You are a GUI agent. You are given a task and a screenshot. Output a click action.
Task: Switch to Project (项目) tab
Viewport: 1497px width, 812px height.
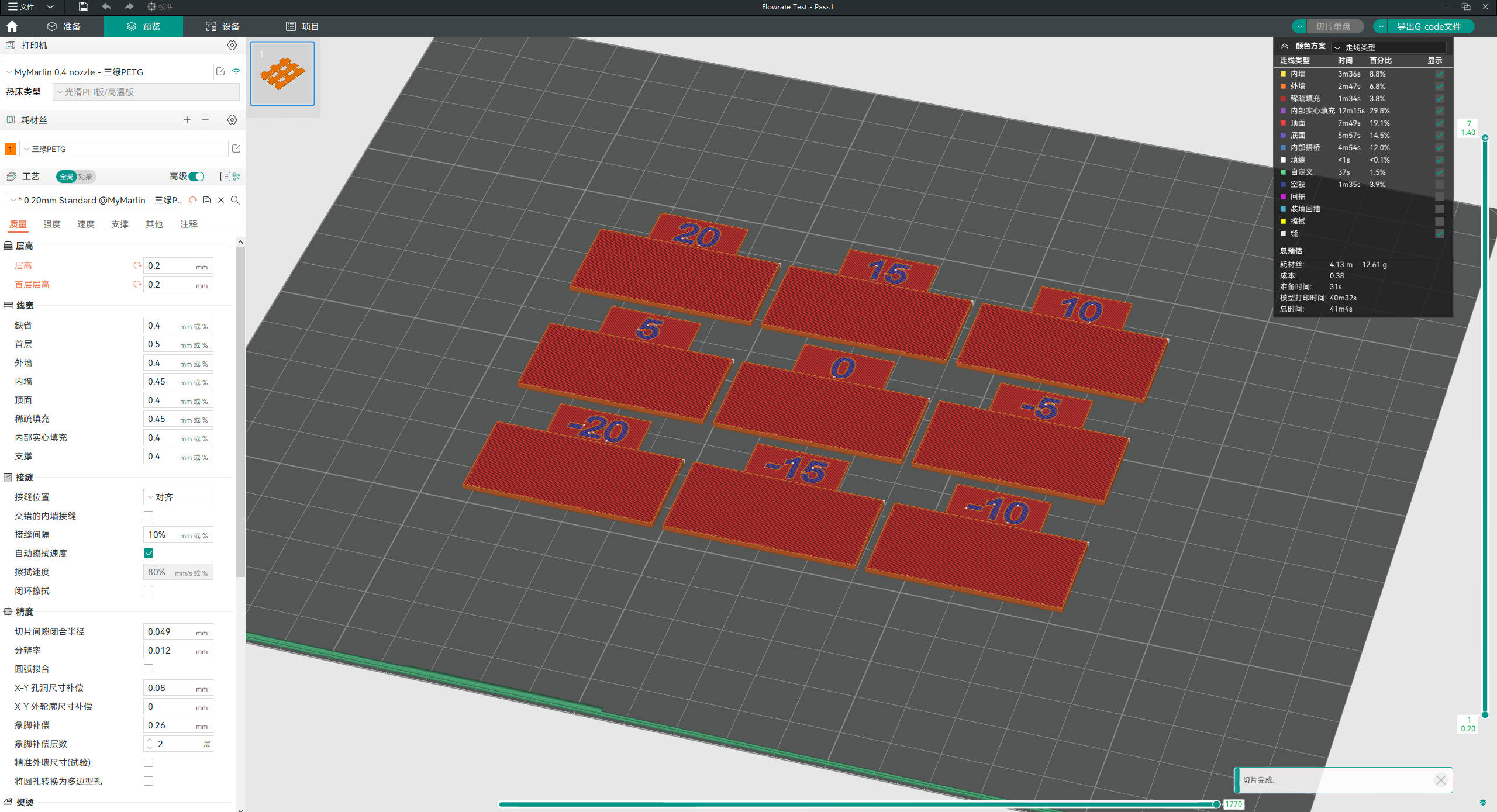point(302,26)
